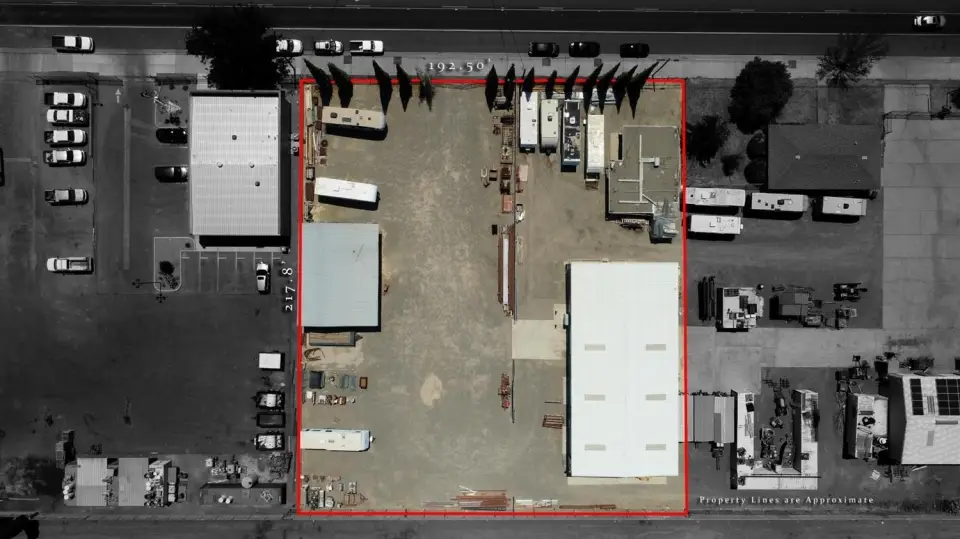Screen dimensions: 960x539
Task: Click the large white warehouse roof
Action: [x=623, y=368]
